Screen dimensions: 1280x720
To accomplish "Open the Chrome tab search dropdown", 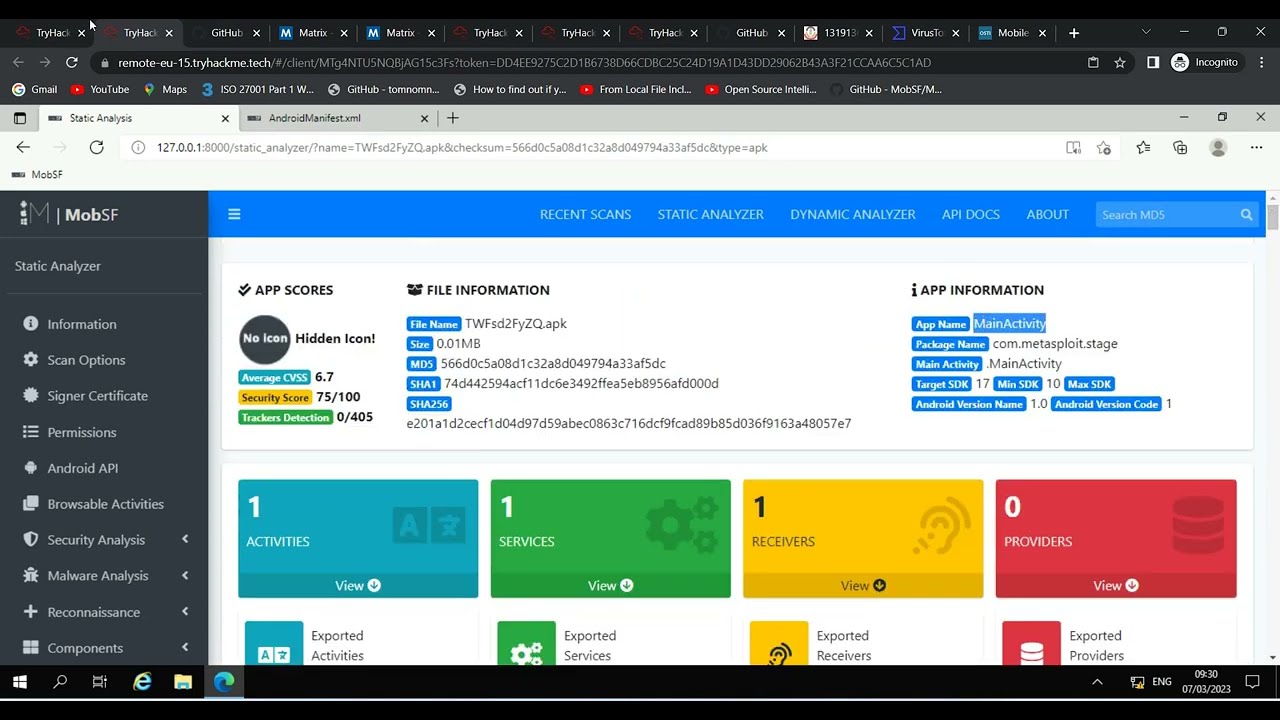I will [1146, 32].
